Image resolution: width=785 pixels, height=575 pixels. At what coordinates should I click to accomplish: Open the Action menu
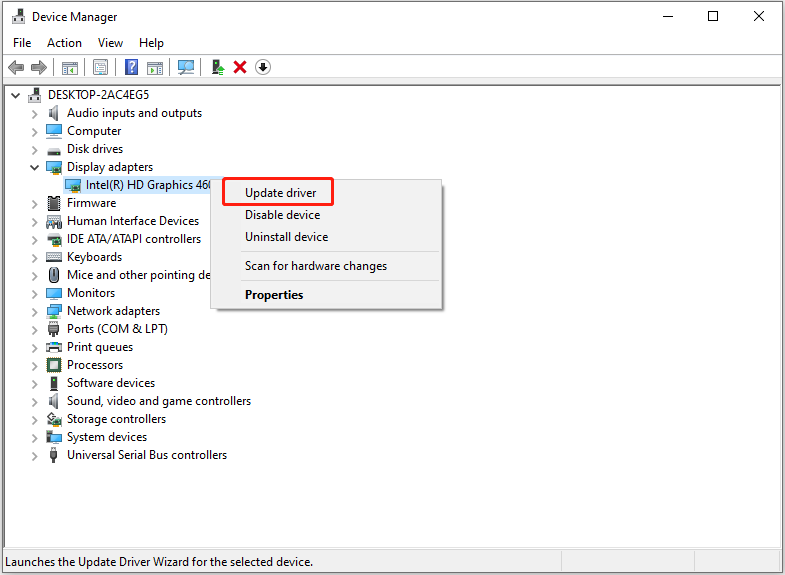[x=64, y=43]
